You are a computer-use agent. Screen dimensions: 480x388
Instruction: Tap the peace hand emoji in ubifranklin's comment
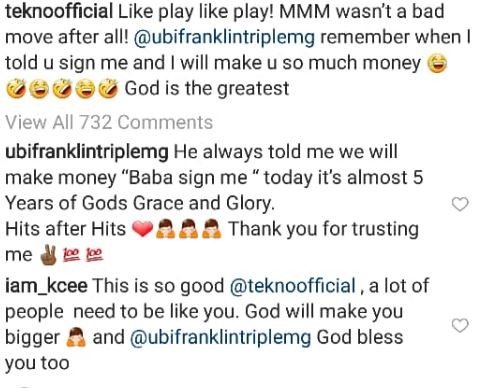pos(49,255)
